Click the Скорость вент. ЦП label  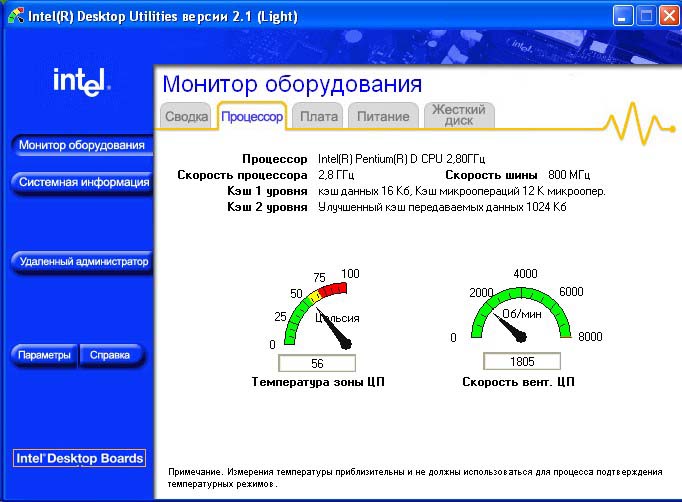[518, 382]
